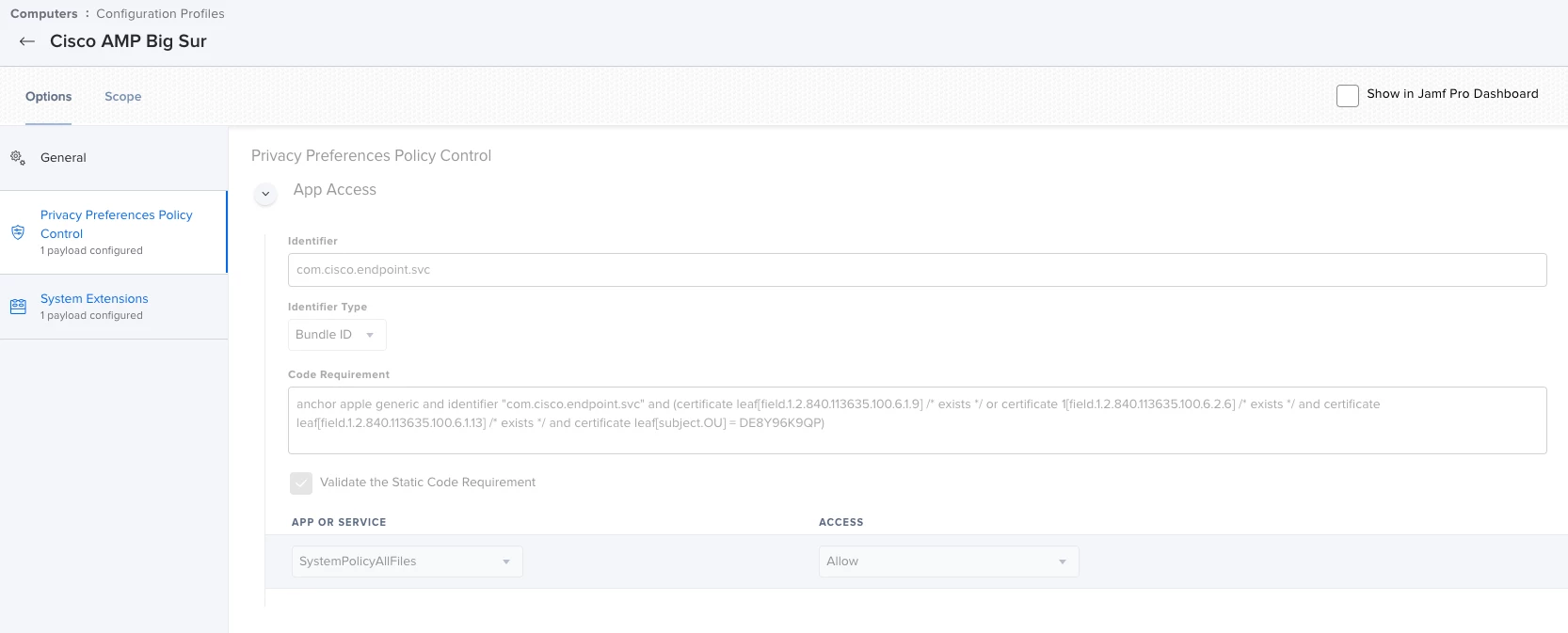This screenshot has height=633, width=1568.
Task: Toggle Validate the Static Code Requirement checkbox
Action: point(301,483)
